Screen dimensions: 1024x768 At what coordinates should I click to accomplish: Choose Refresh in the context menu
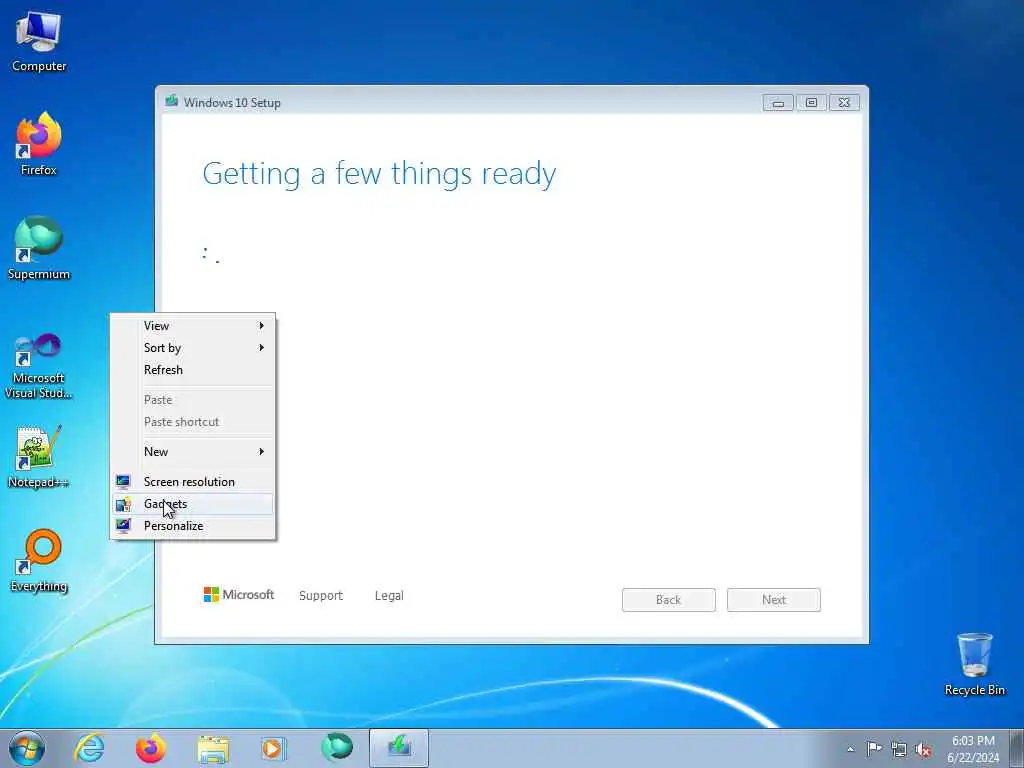193,370
